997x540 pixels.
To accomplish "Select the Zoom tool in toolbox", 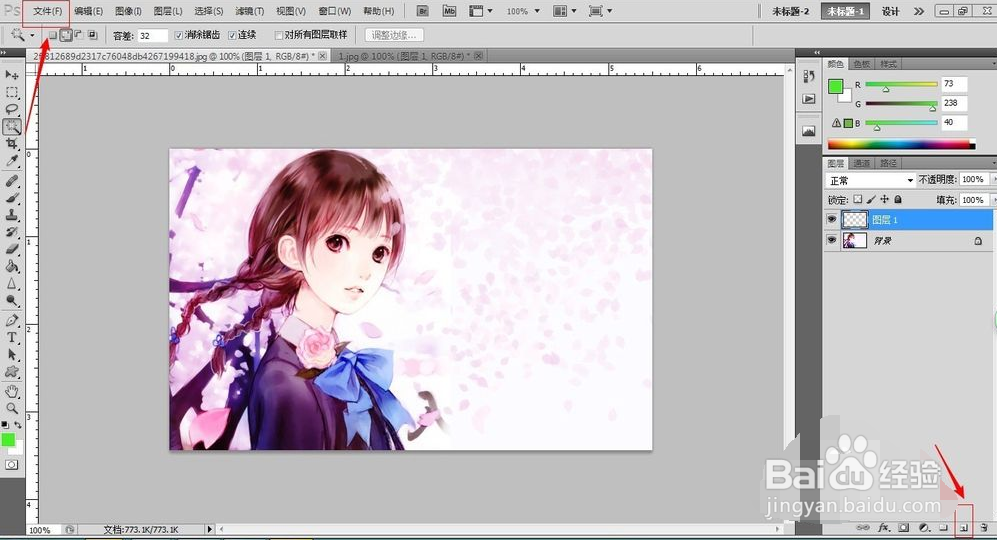I will (x=11, y=408).
